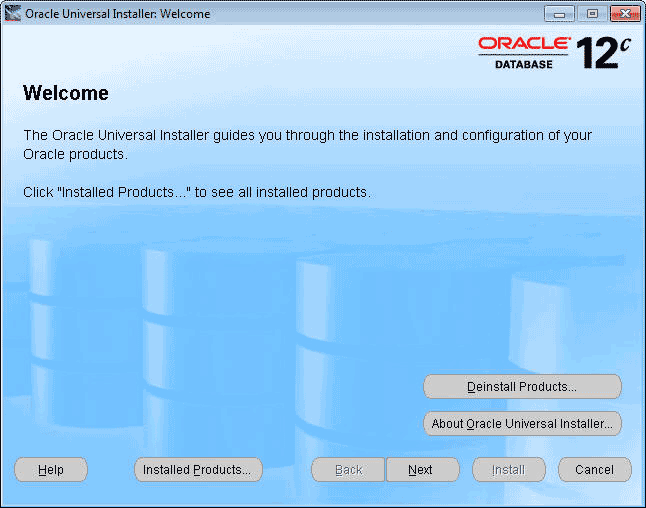Screen dimensions: 646x508
Task: Close the installer window
Action: (x=625, y=14)
